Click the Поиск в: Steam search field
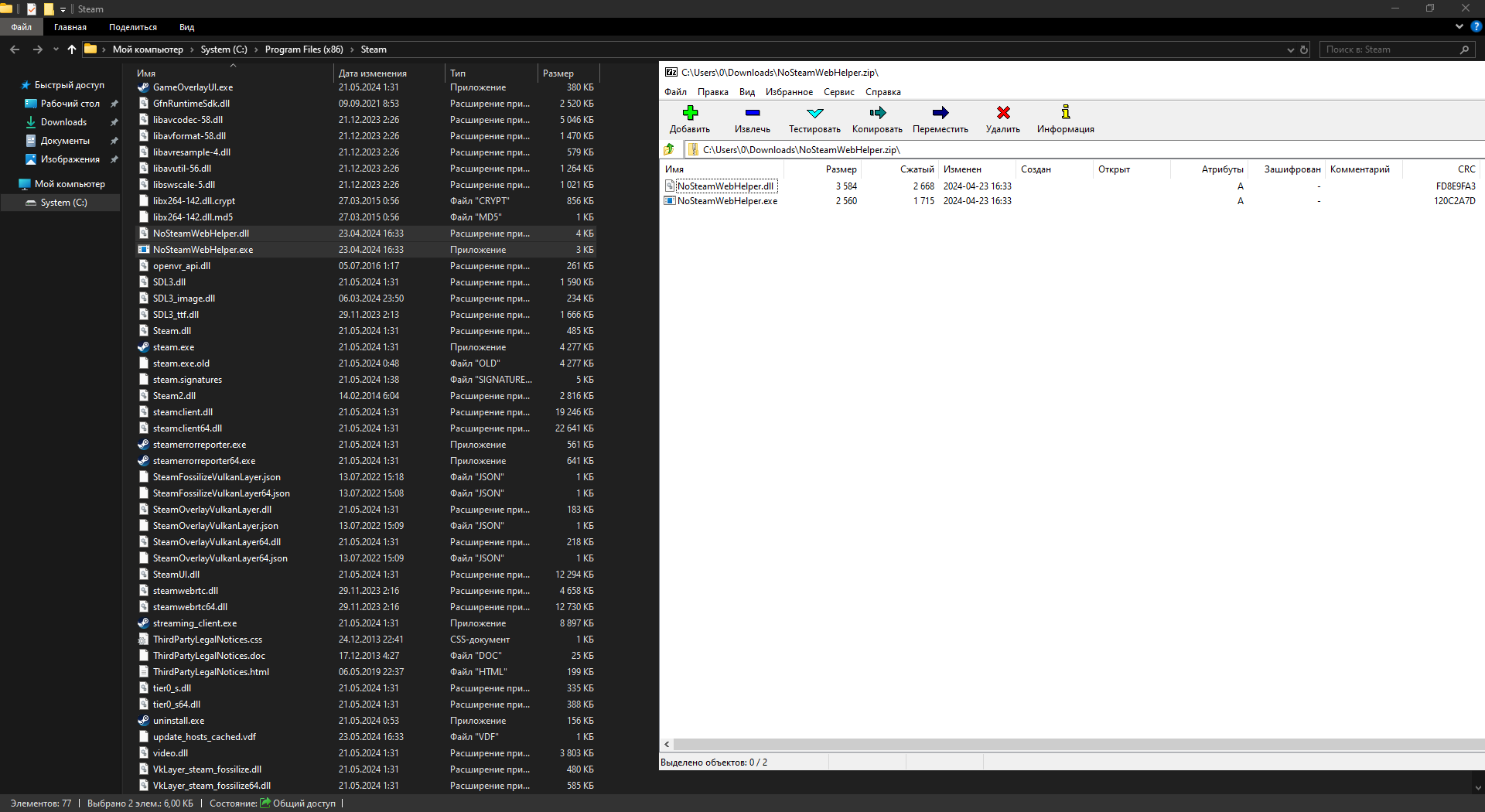The height and width of the screenshot is (812, 1485). [1388, 49]
